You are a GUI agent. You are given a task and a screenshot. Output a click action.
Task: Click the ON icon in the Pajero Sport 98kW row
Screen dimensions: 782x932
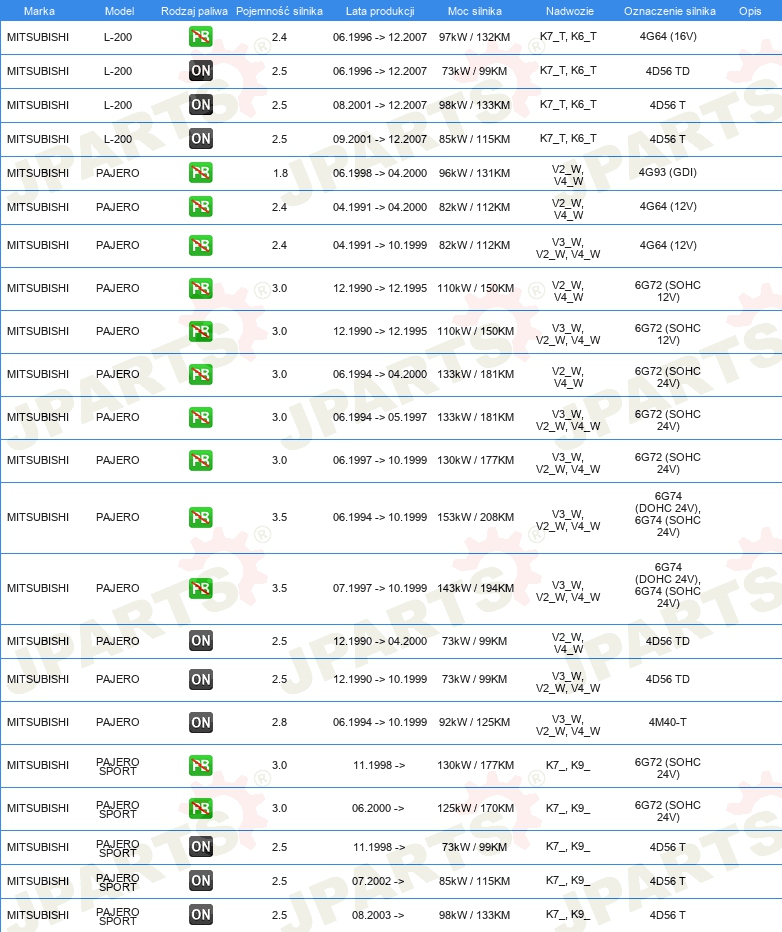point(201,915)
